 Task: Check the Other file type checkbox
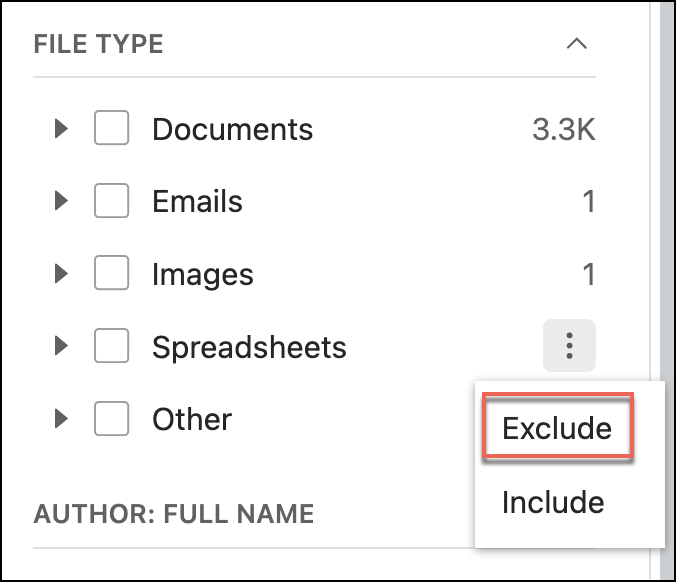(x=111, y=418)
